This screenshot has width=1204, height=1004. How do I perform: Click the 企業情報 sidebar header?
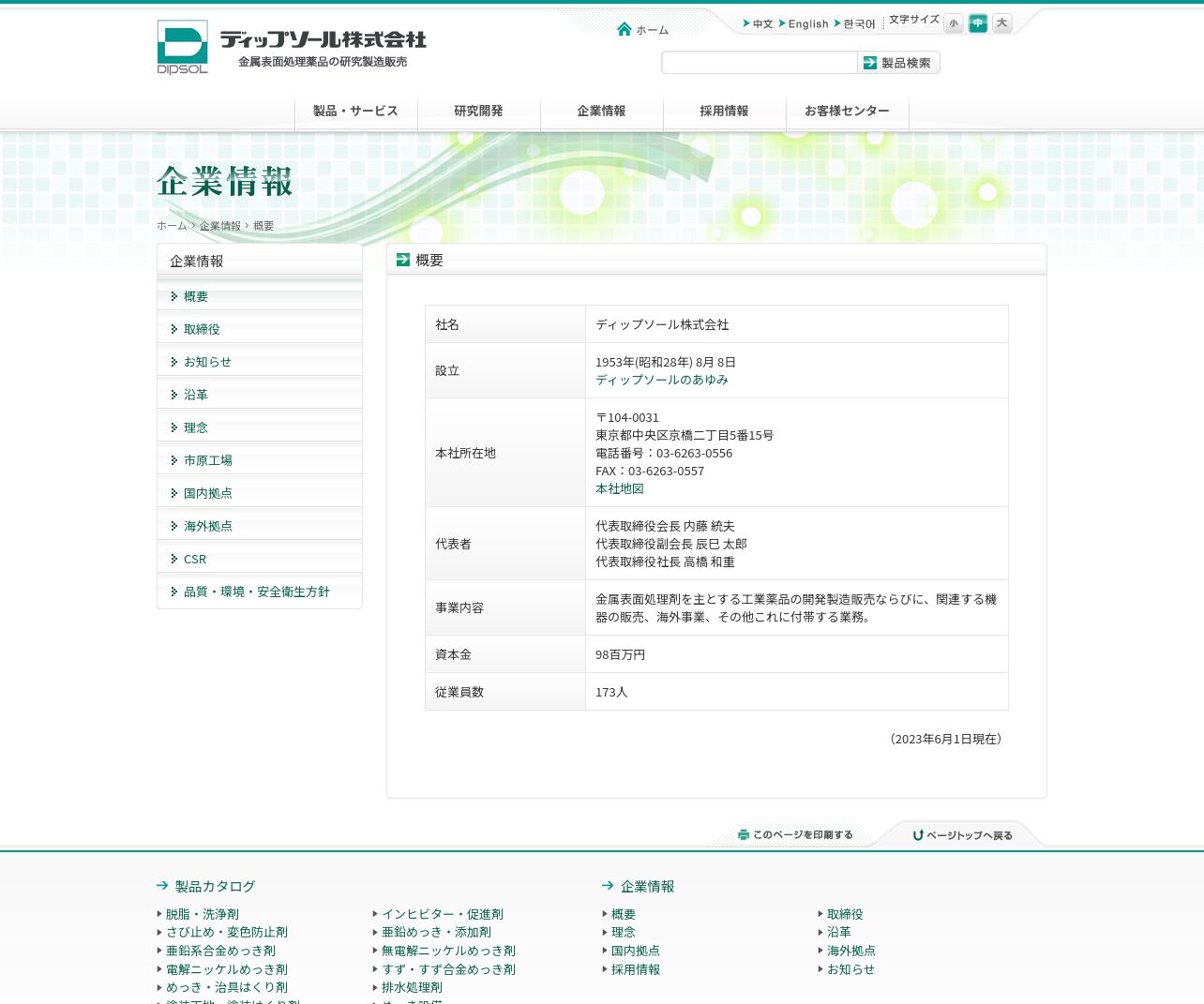point(260,262)
